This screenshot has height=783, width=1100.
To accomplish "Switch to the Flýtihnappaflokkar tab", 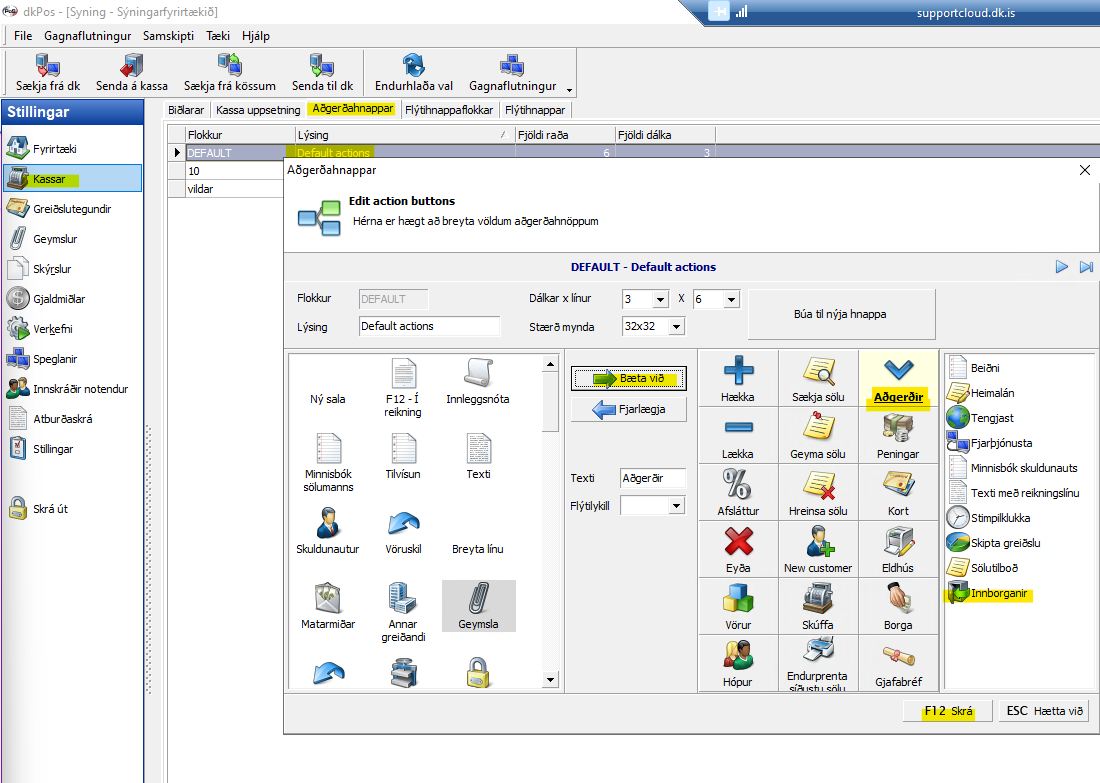I will coord(450,110).
